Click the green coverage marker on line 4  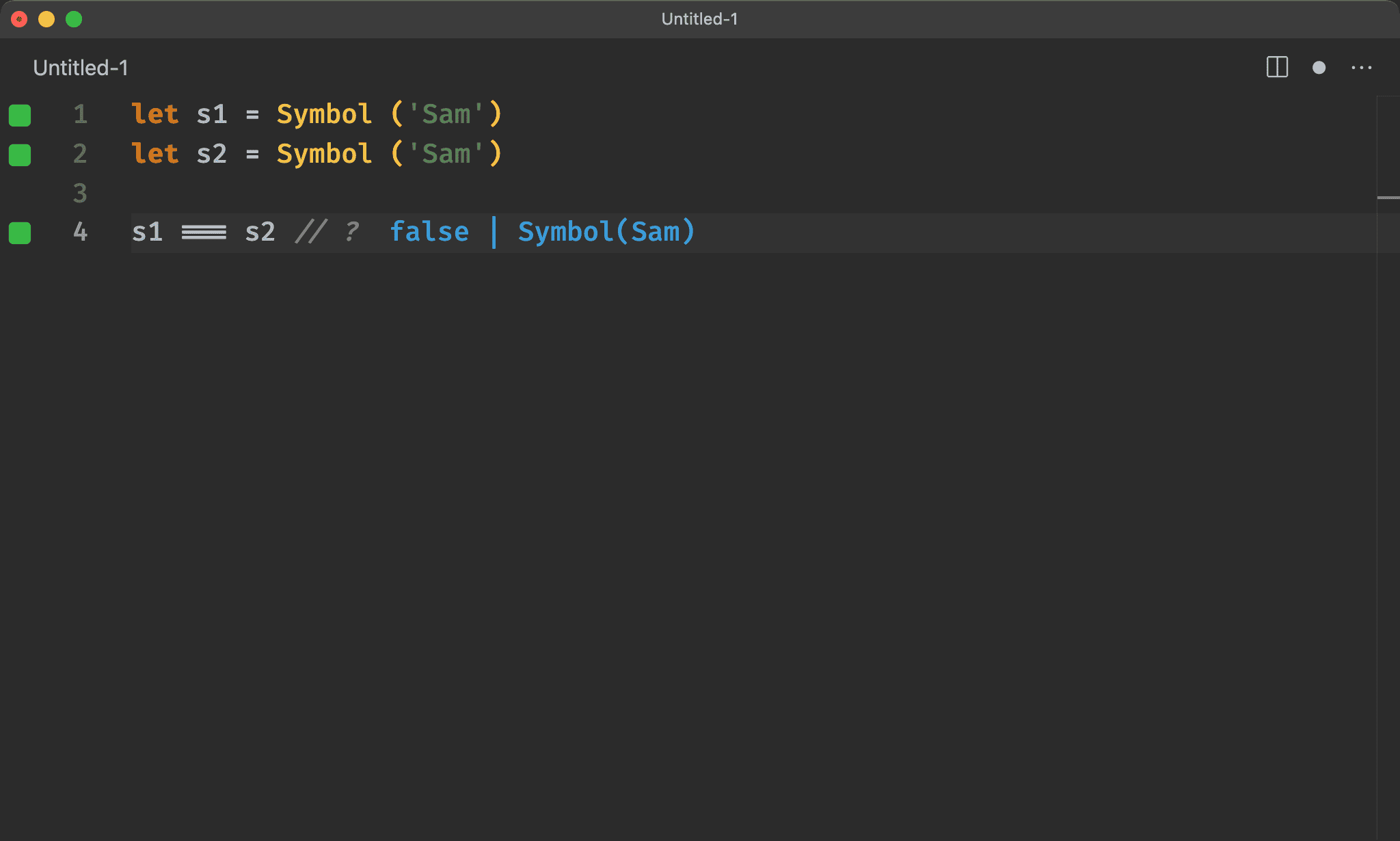click(x=20, y=232)
